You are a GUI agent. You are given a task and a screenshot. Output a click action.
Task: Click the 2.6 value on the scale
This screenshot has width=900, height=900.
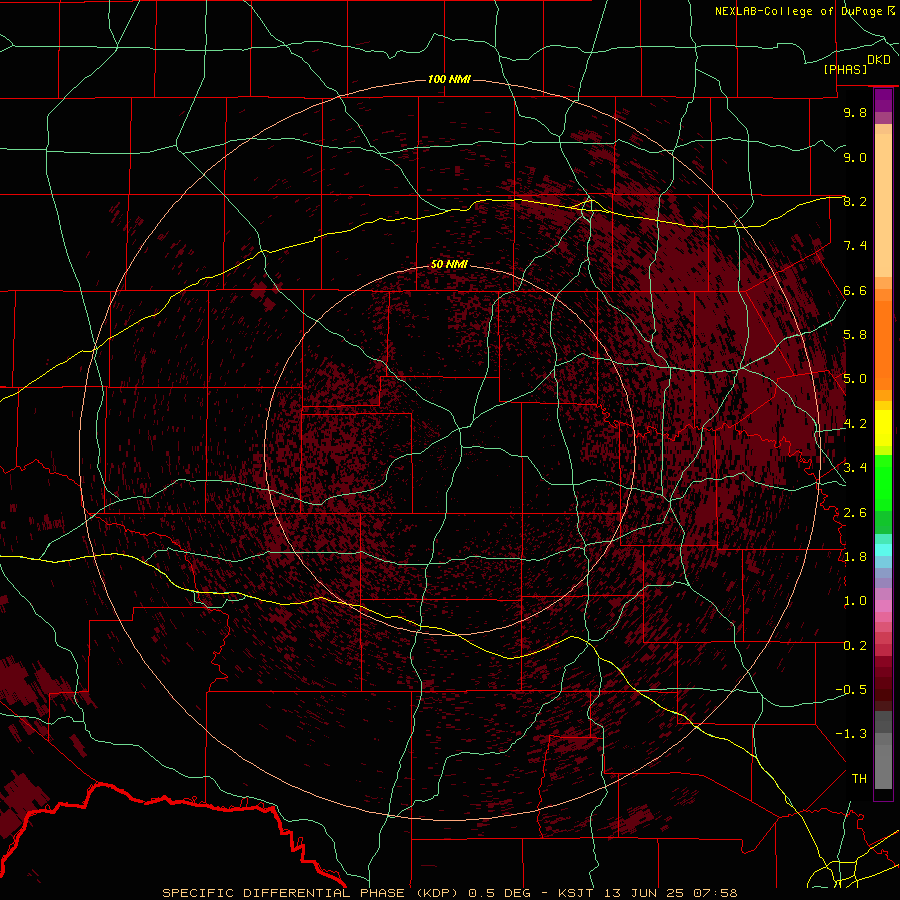[x=855, y=513]
